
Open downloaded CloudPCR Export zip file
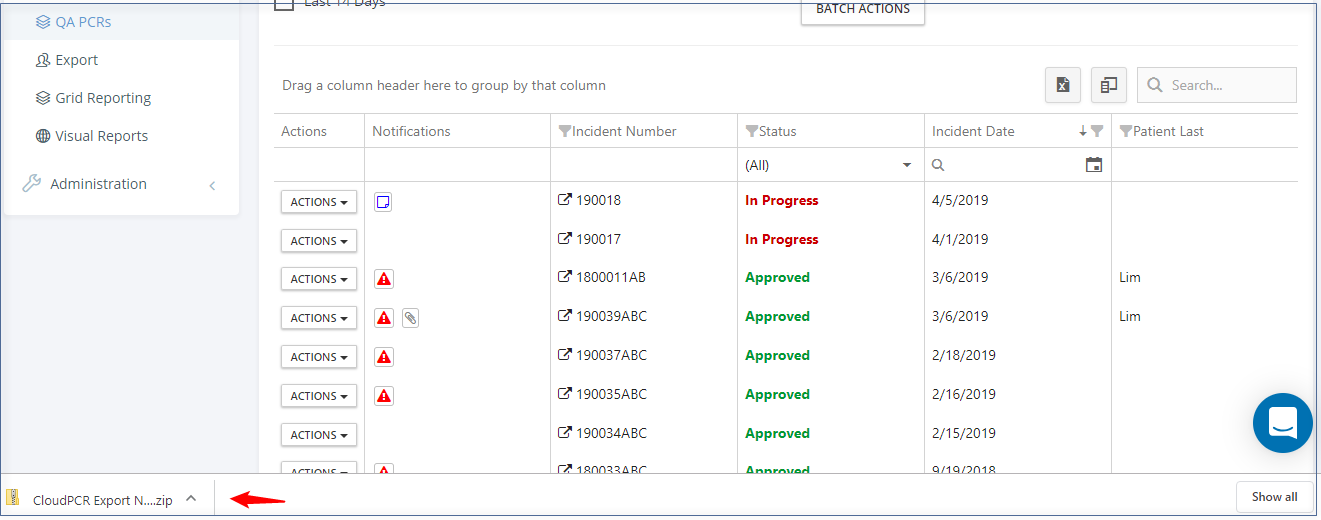102,500
